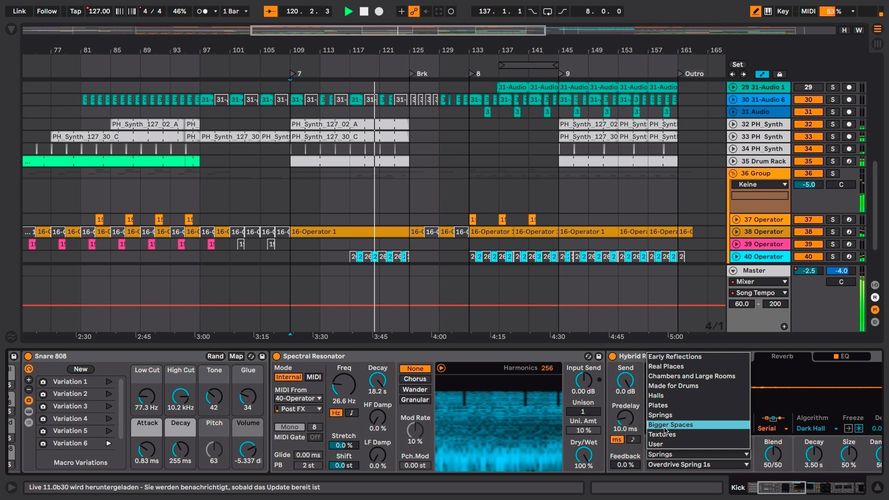Viewport: 889px width, 500px height.
Task: Choose Chambers and Large Rooms category
Action: [692, 376]
